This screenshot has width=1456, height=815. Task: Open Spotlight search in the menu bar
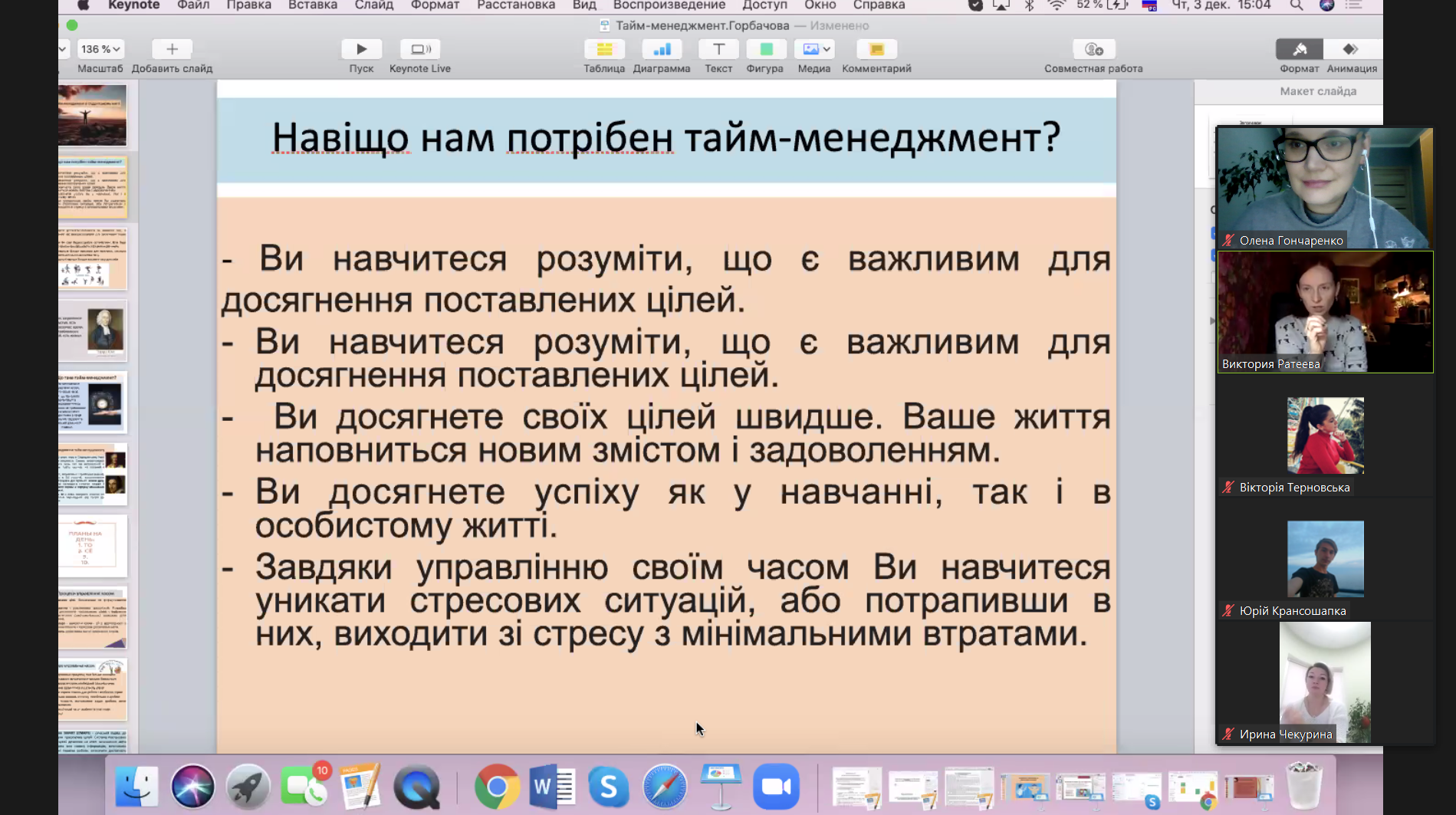click(1297, 5)
